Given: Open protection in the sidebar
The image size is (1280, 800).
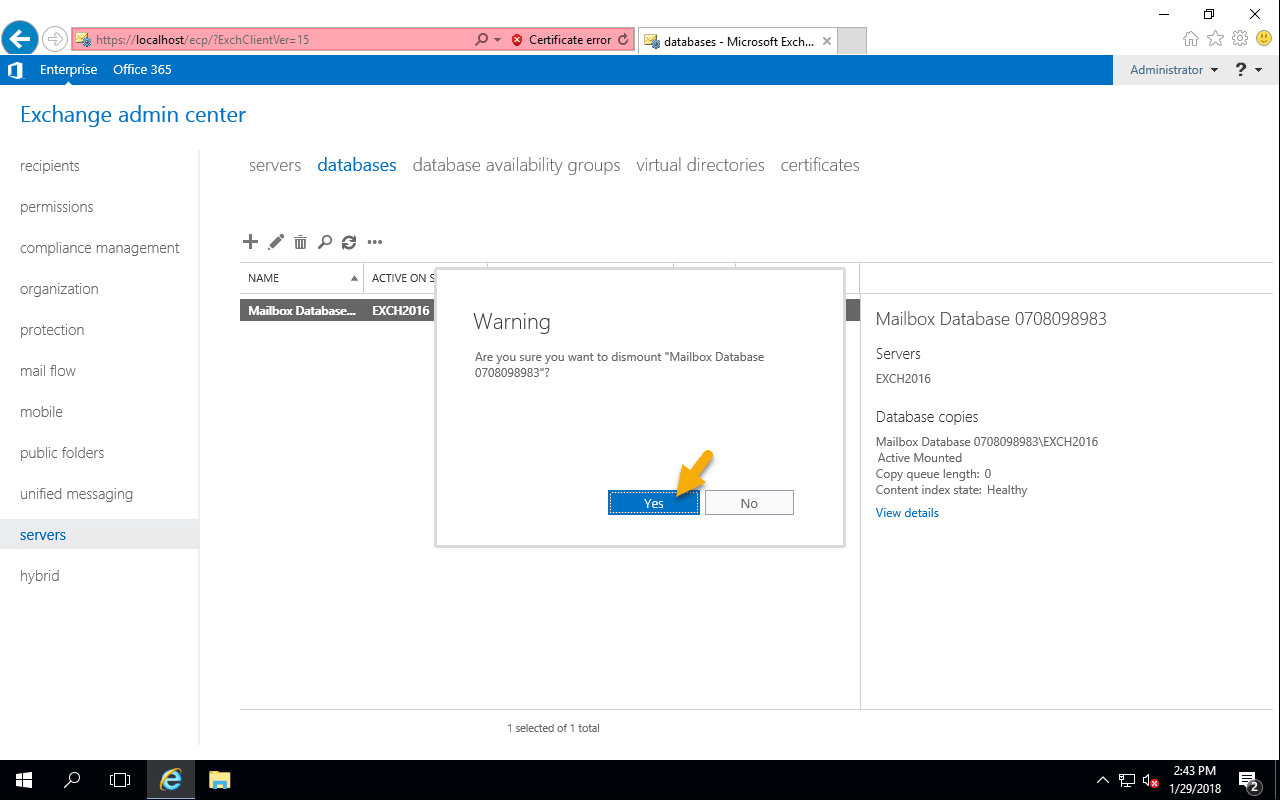Looking at the screenshot, I should tap(52, 330).
